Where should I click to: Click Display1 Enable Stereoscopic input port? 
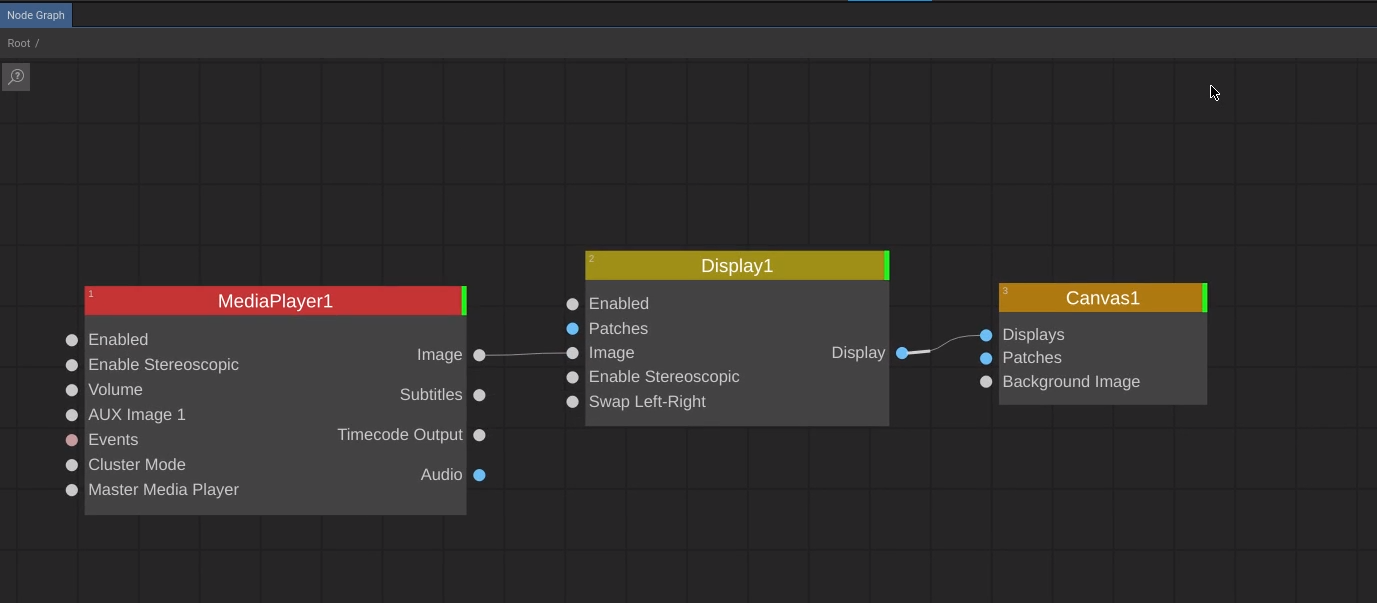tap(573, 377)
